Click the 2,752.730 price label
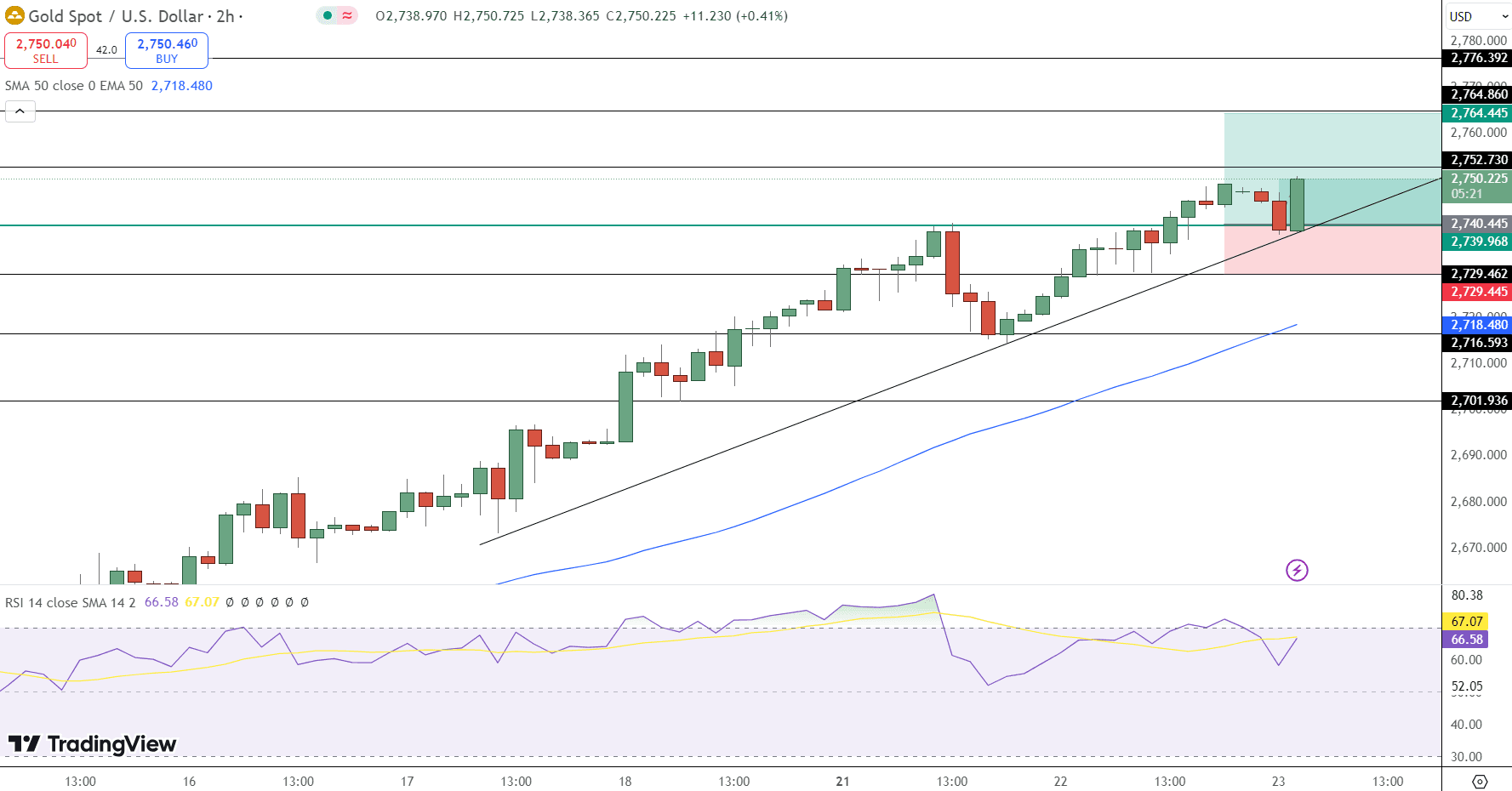Viewport: 1512px width, 791px height. pos(1479,160)
